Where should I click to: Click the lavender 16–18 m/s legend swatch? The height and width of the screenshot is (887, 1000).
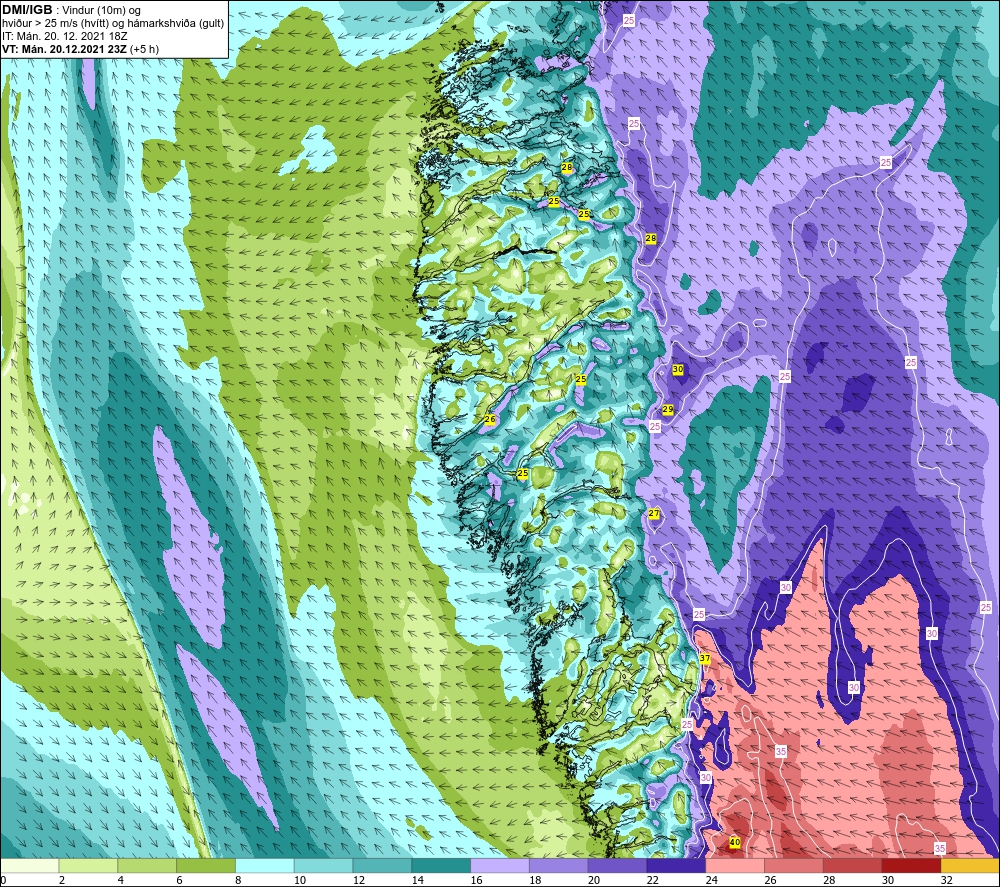pos(500,865)
